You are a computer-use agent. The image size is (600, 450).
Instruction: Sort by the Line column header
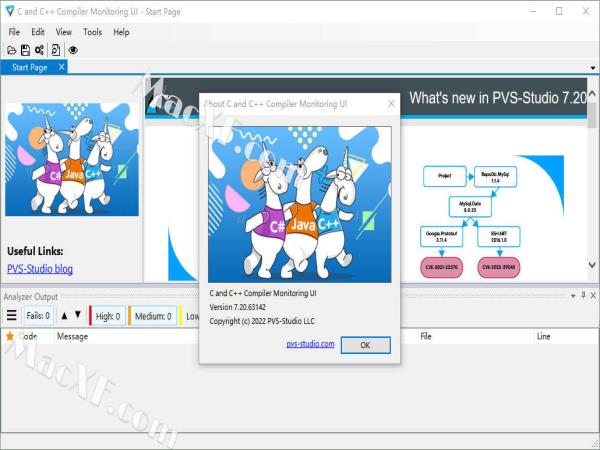(x=543, y=336)
